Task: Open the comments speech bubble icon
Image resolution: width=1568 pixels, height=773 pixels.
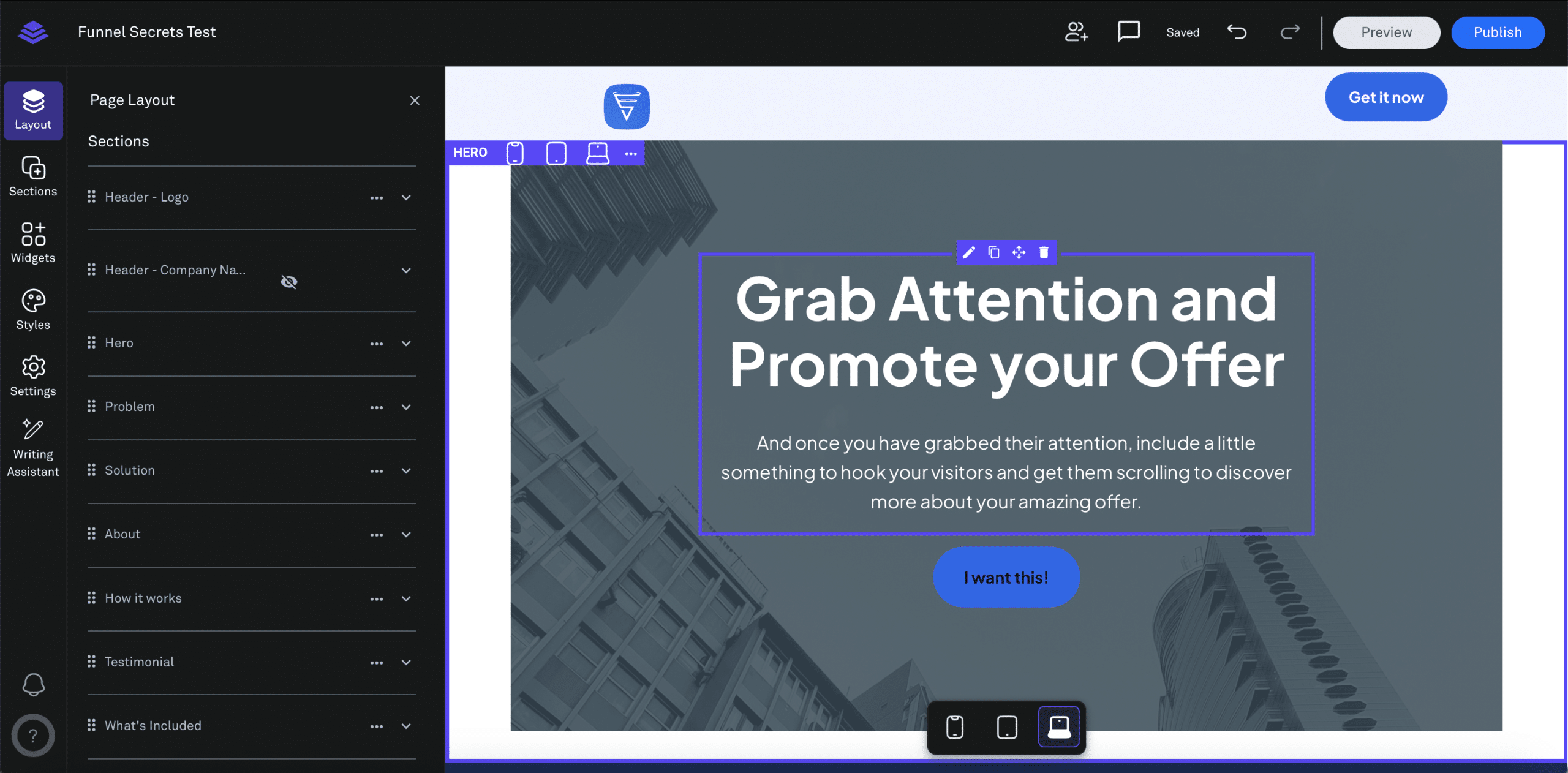Action: click(x=1129, y=31)
